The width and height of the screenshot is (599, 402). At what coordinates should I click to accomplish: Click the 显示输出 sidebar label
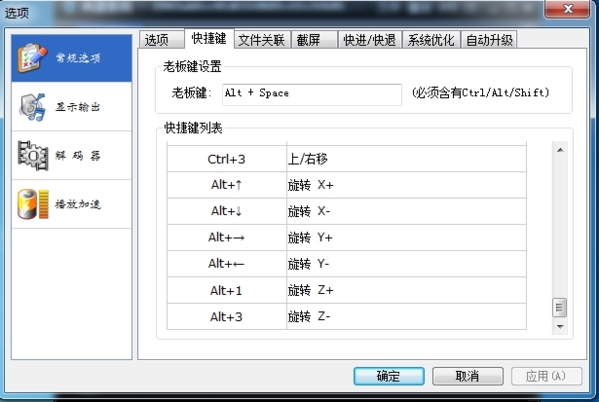click(78, 107)
